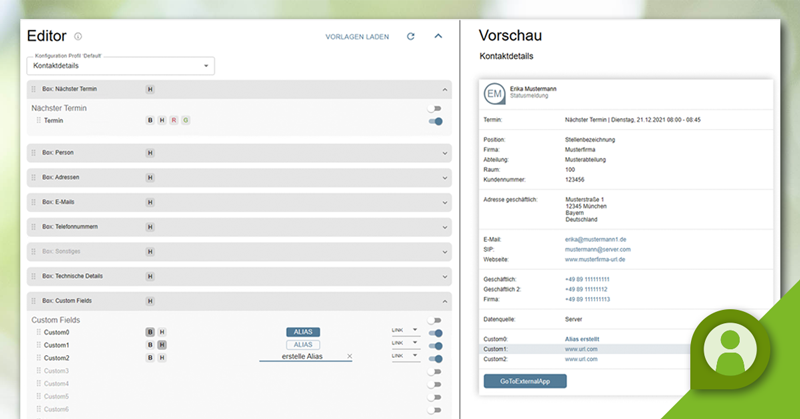
Task: Collapse the Box: Custom Fields section
Action: [x=443, y=299]
